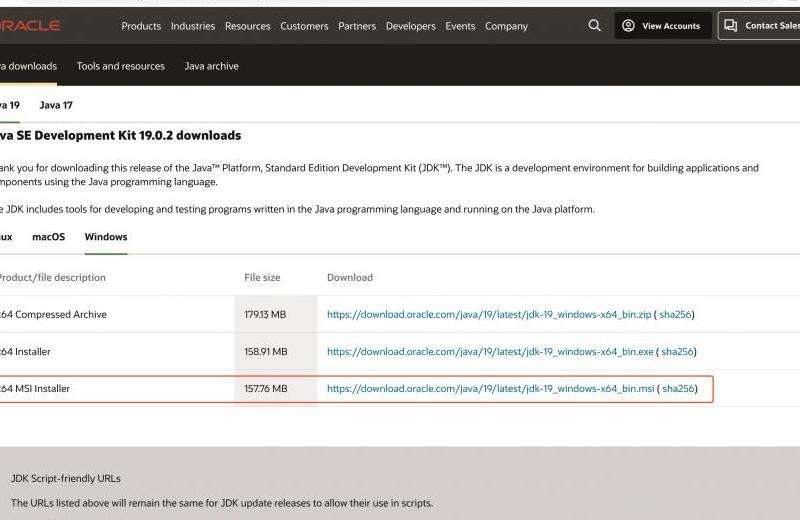800x520 pixels.
Task: Switch to Tools and resources tab
Action: (x=120, y=66)
